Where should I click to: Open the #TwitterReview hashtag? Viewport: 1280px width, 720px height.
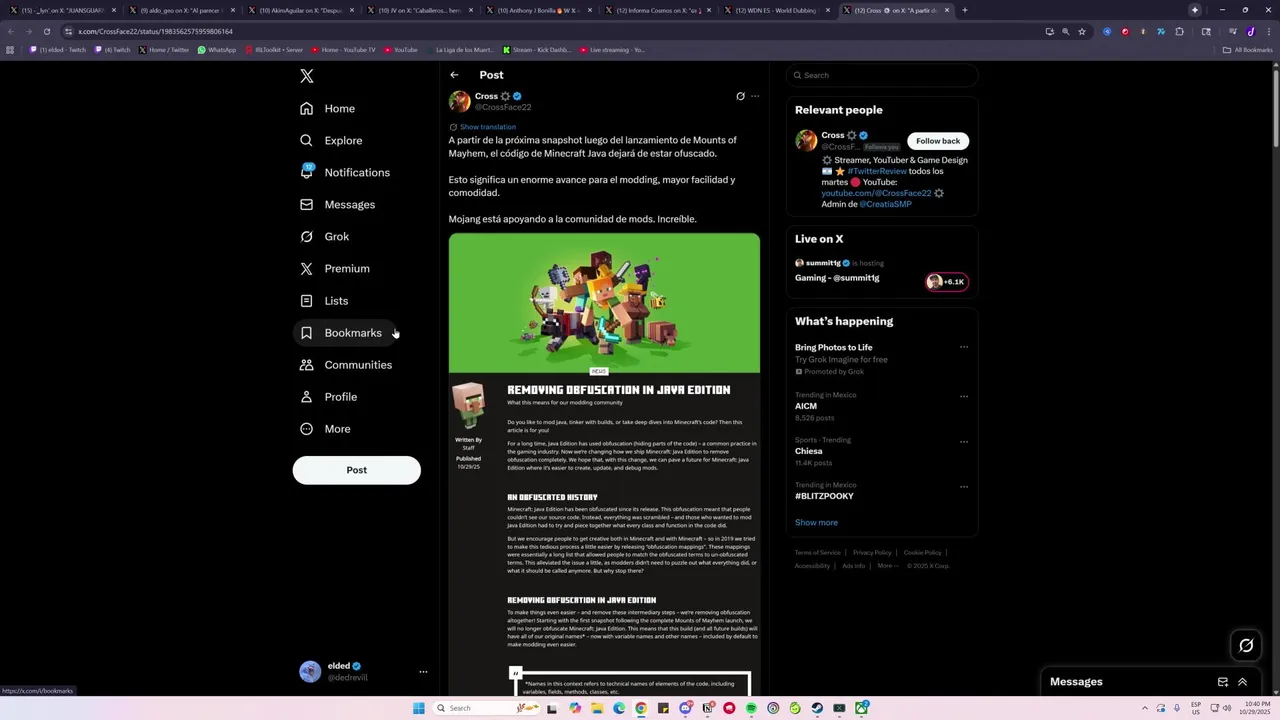click(x=877, y=171)
